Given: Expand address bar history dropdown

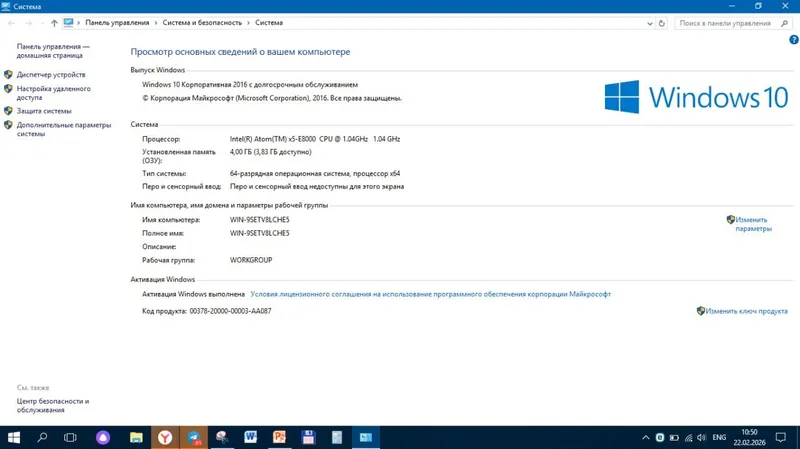Looking at the screenshot, I should point(649,23).
